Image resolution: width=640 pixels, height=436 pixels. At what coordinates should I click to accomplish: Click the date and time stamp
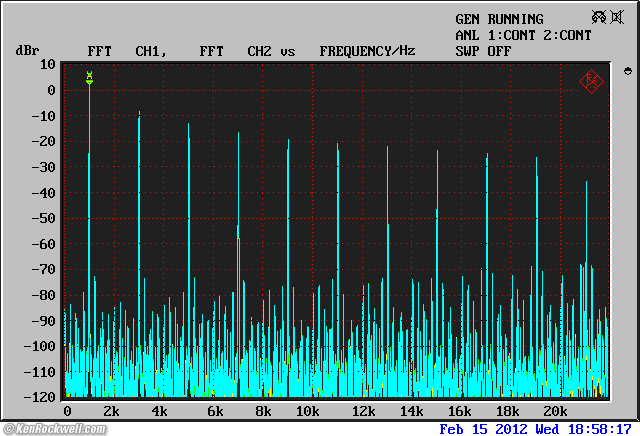point(536,429)
